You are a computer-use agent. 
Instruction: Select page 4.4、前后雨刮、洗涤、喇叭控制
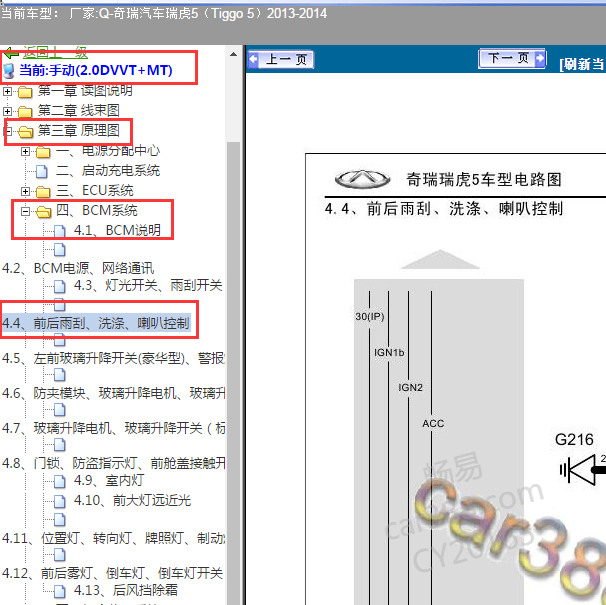[x=96, y=323]
